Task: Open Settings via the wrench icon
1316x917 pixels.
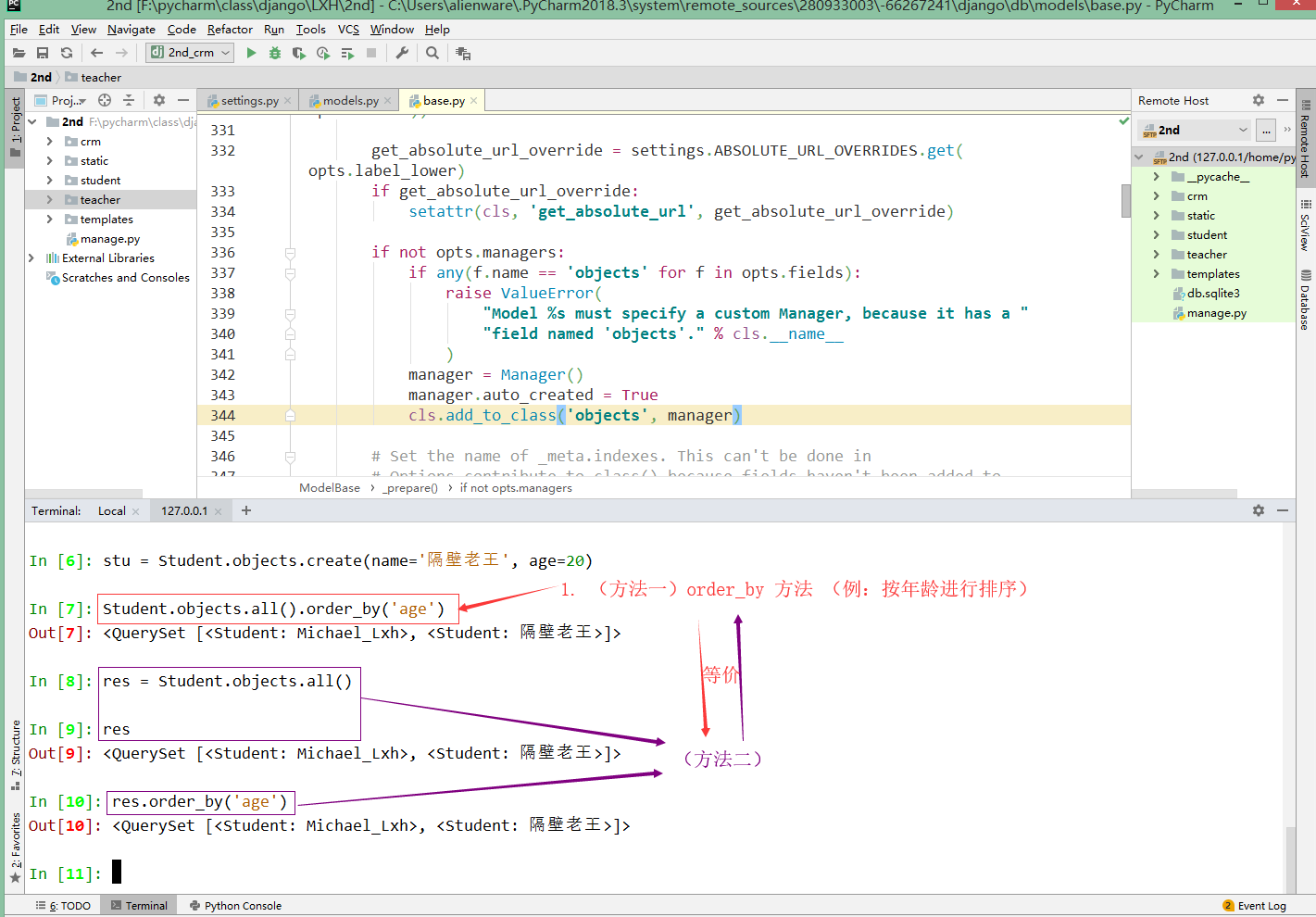Action: [402, 54]
